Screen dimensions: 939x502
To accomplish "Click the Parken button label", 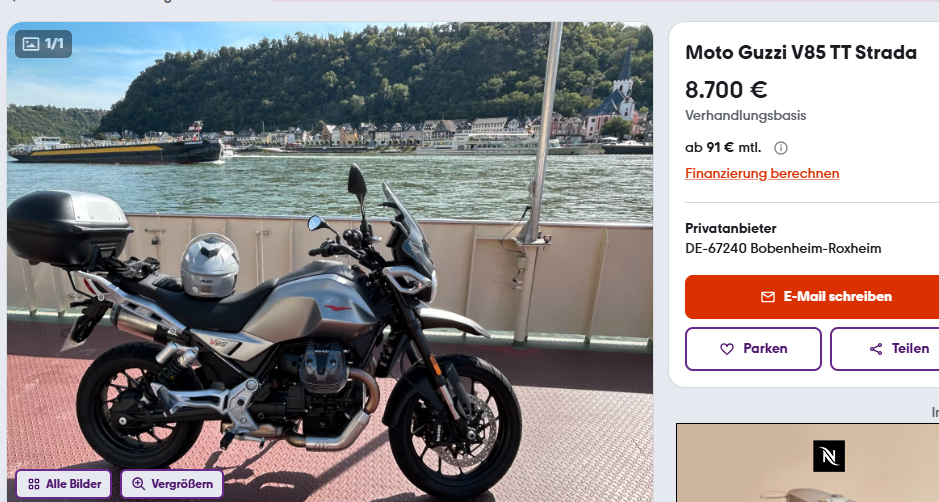I will [x=765, y=349].
